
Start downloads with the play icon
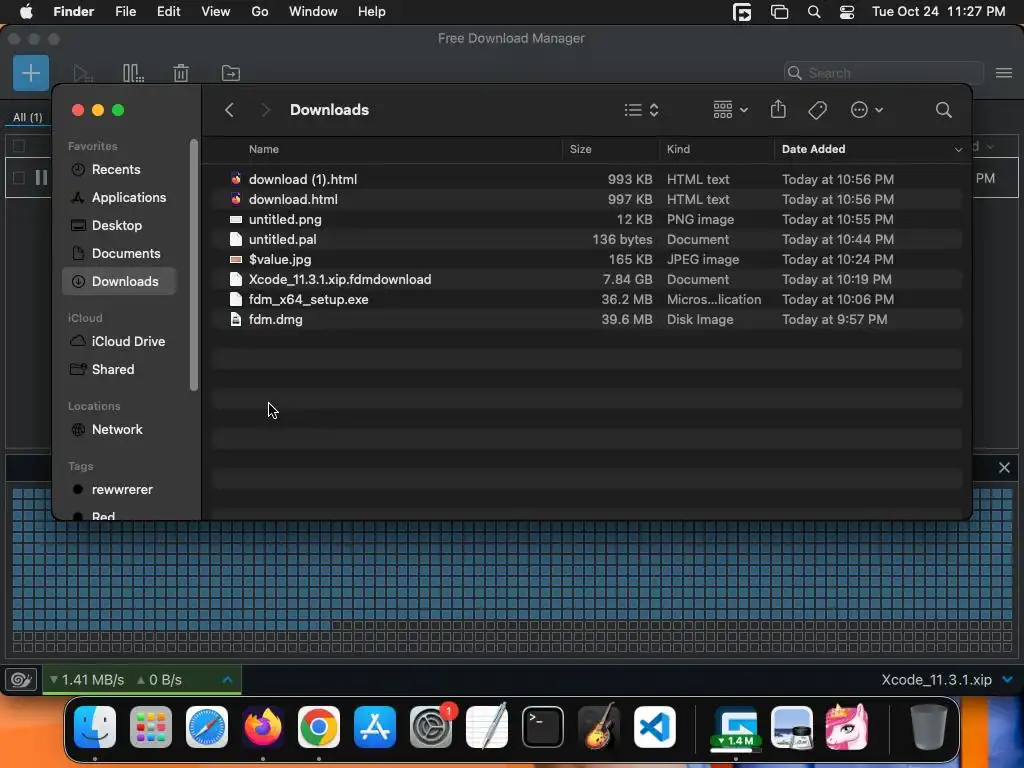pos(82,73)
